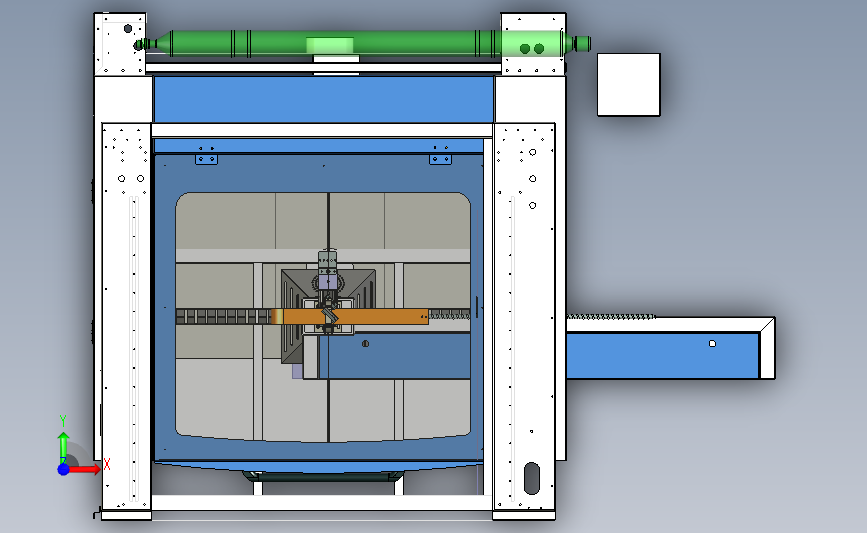
Task: Select the green roller shaft at top
Action: (x=363, y=43)
